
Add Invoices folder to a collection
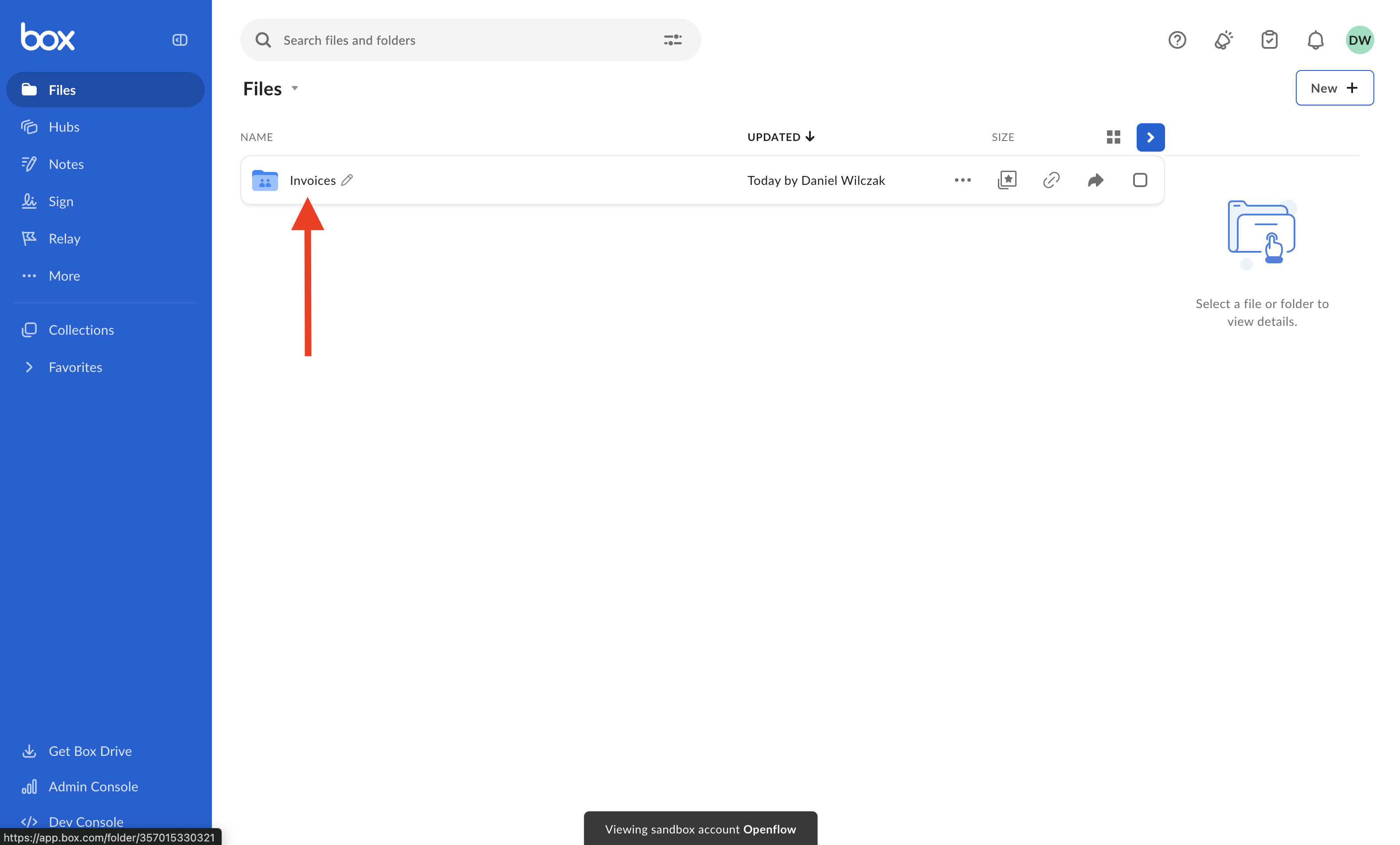point(1006,180)
